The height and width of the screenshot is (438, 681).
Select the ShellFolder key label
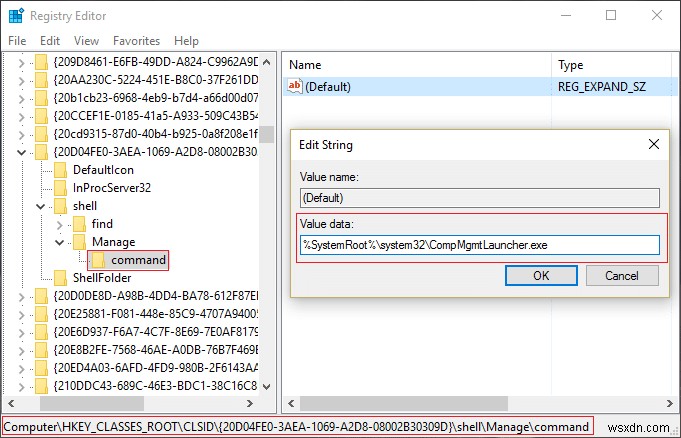coord(102,278)
